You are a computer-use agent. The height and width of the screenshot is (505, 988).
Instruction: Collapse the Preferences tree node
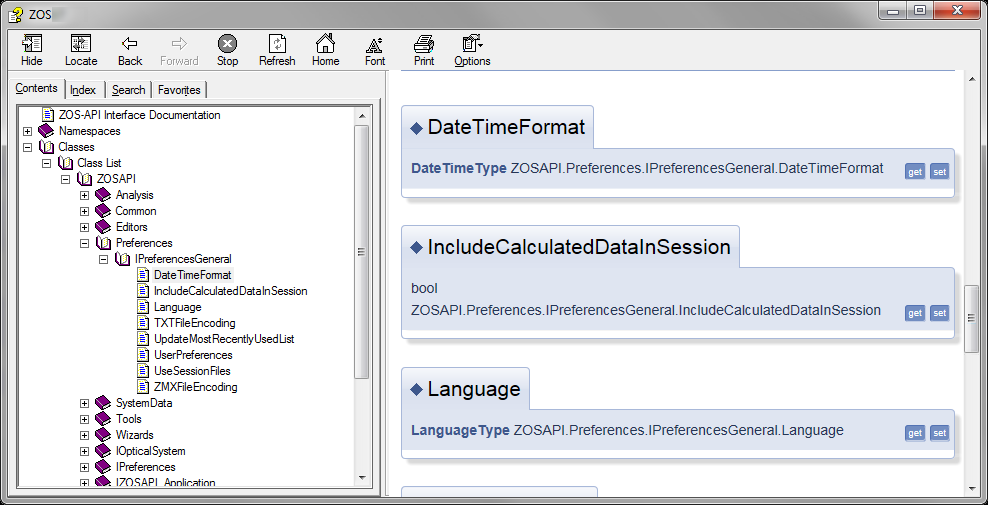pyautogui.click(x=84, y=243)
